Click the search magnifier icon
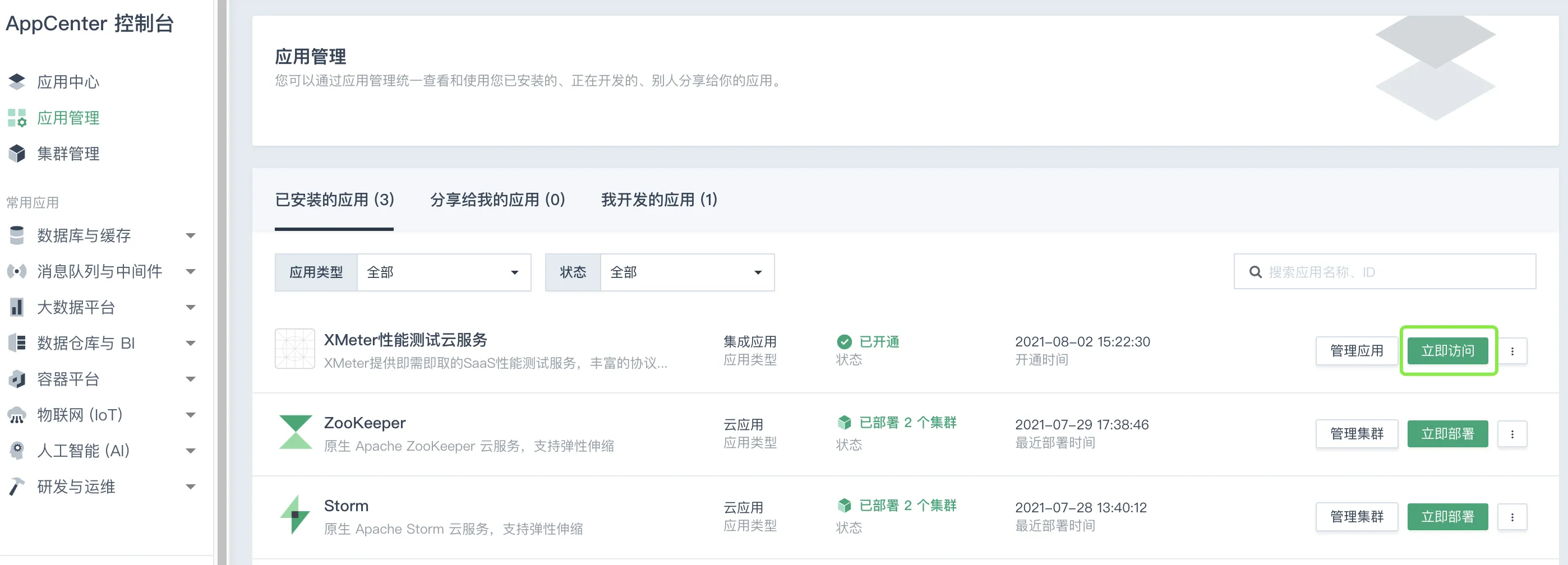 [x=1255, y=272]
